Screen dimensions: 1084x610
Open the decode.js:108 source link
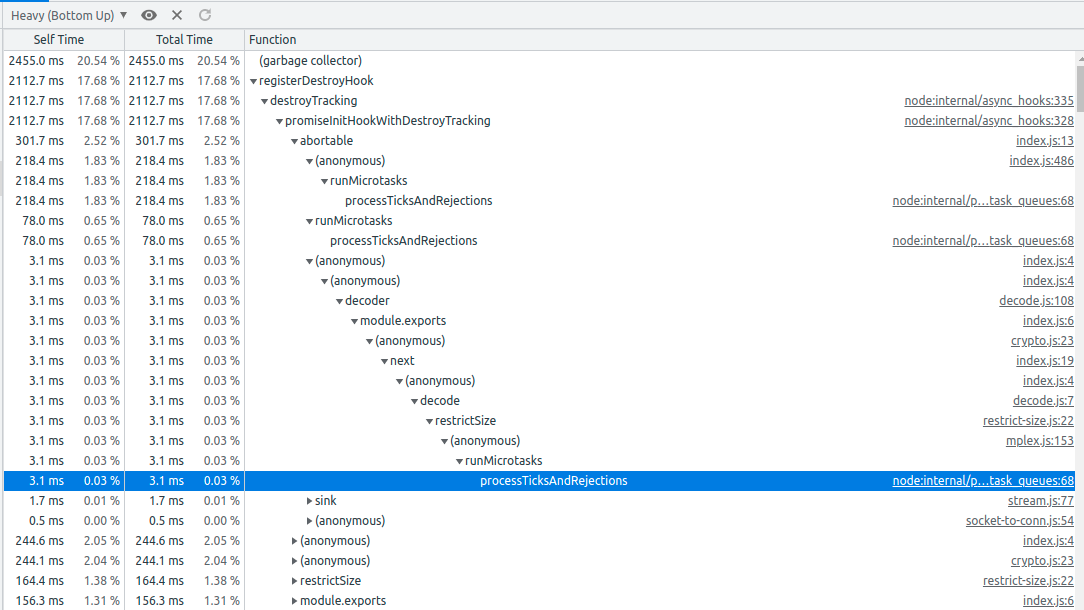coord(1036,301)
